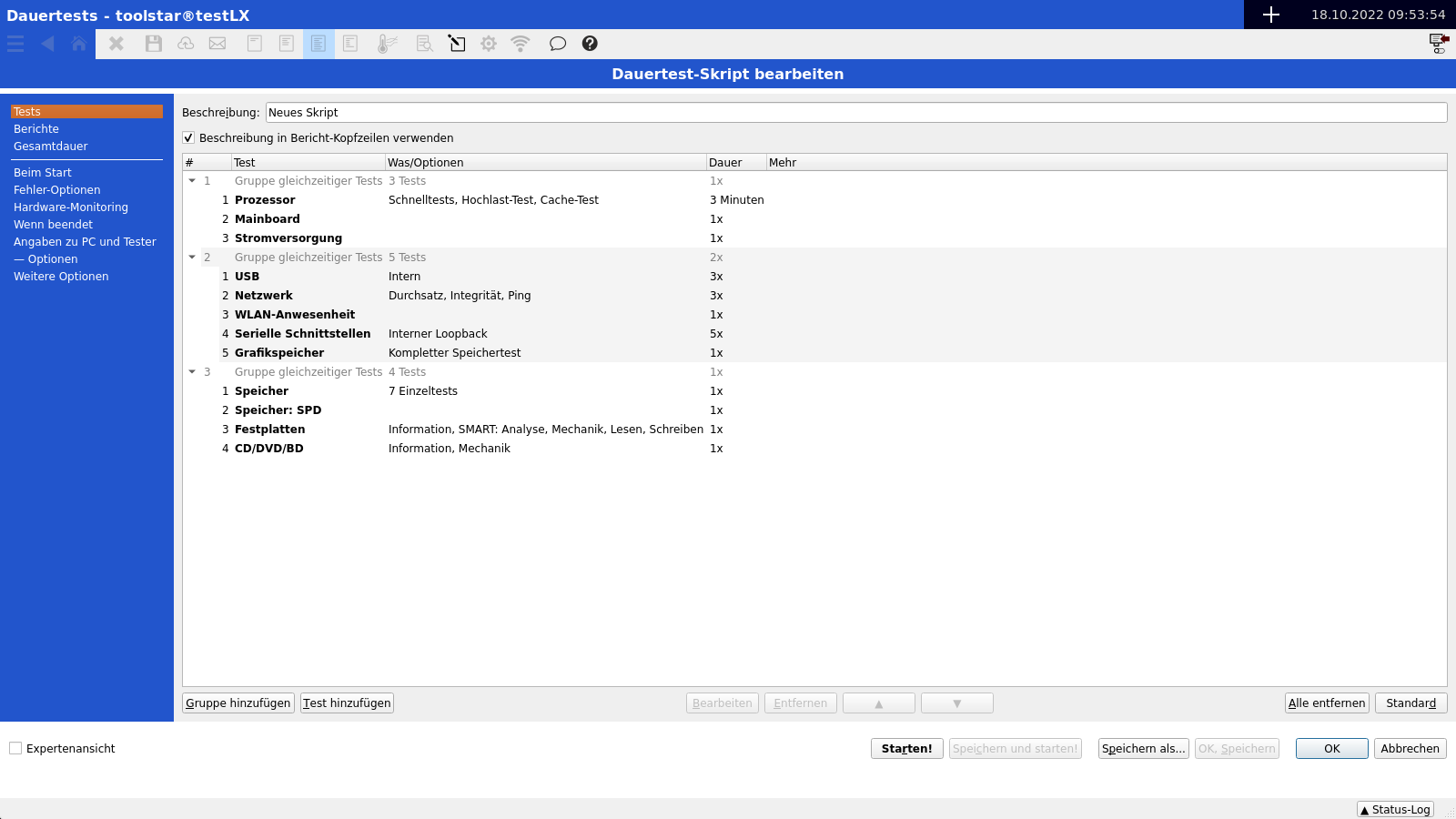1456x819 pixels.
Task: Open Berichte in the left sidebar
Action: [36, 129]
